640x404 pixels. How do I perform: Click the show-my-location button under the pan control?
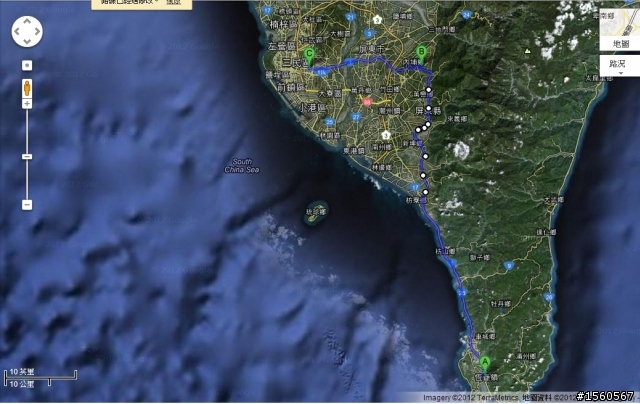pyautogui.click(x=27, y=65)
